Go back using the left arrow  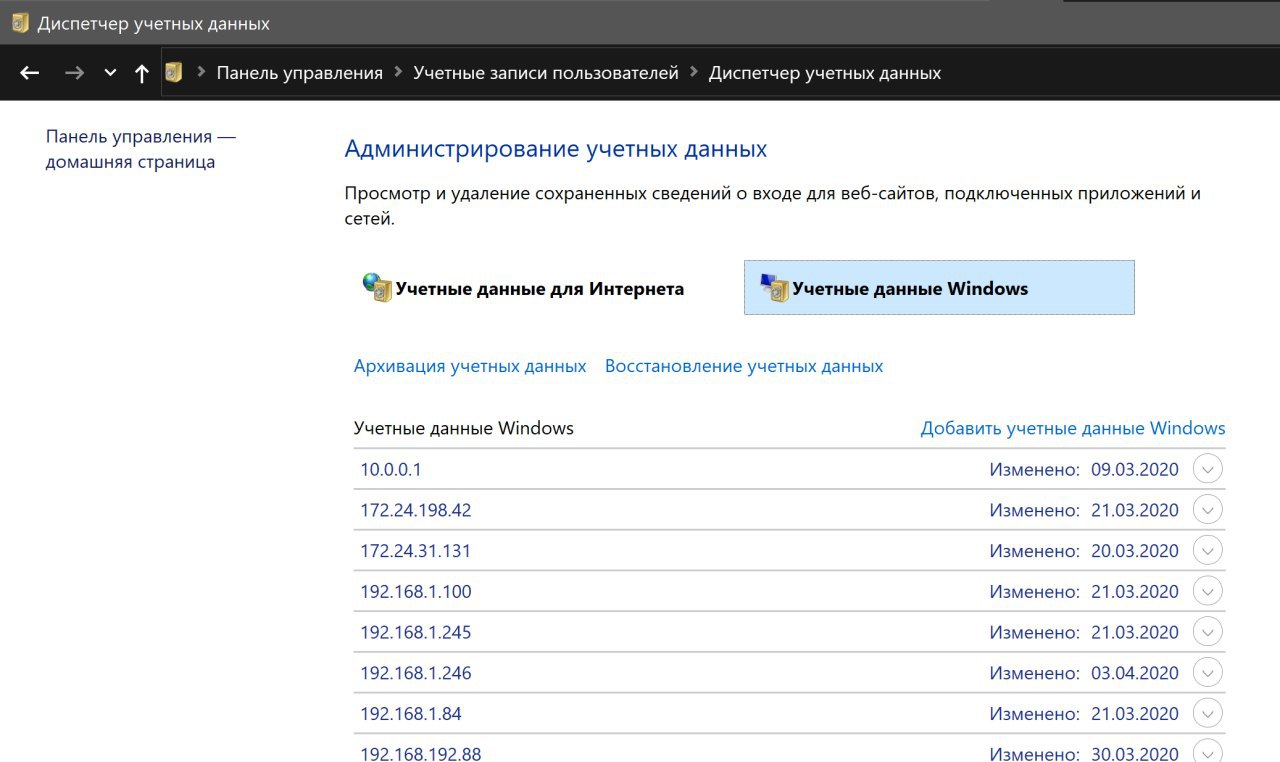[29, 73]
